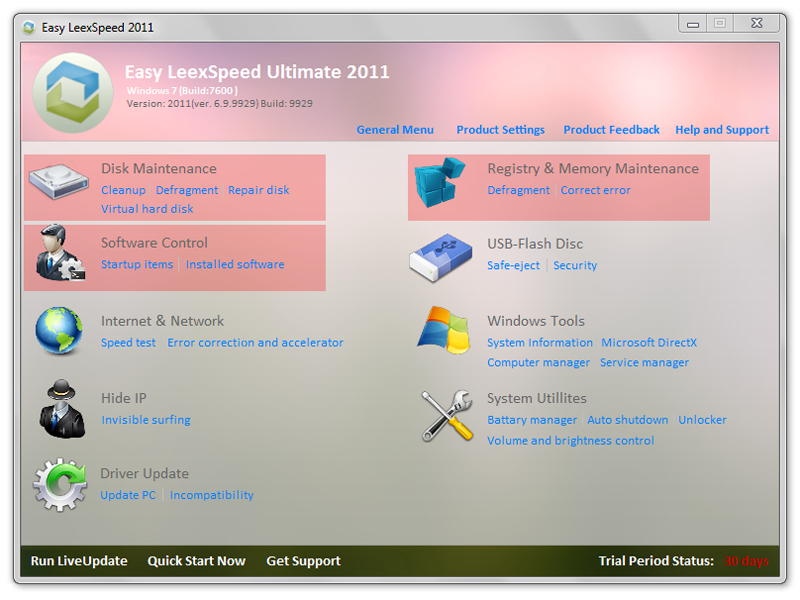Open Installed software
The height and width of the screenshot is (600, 800).
coord(235,264)
